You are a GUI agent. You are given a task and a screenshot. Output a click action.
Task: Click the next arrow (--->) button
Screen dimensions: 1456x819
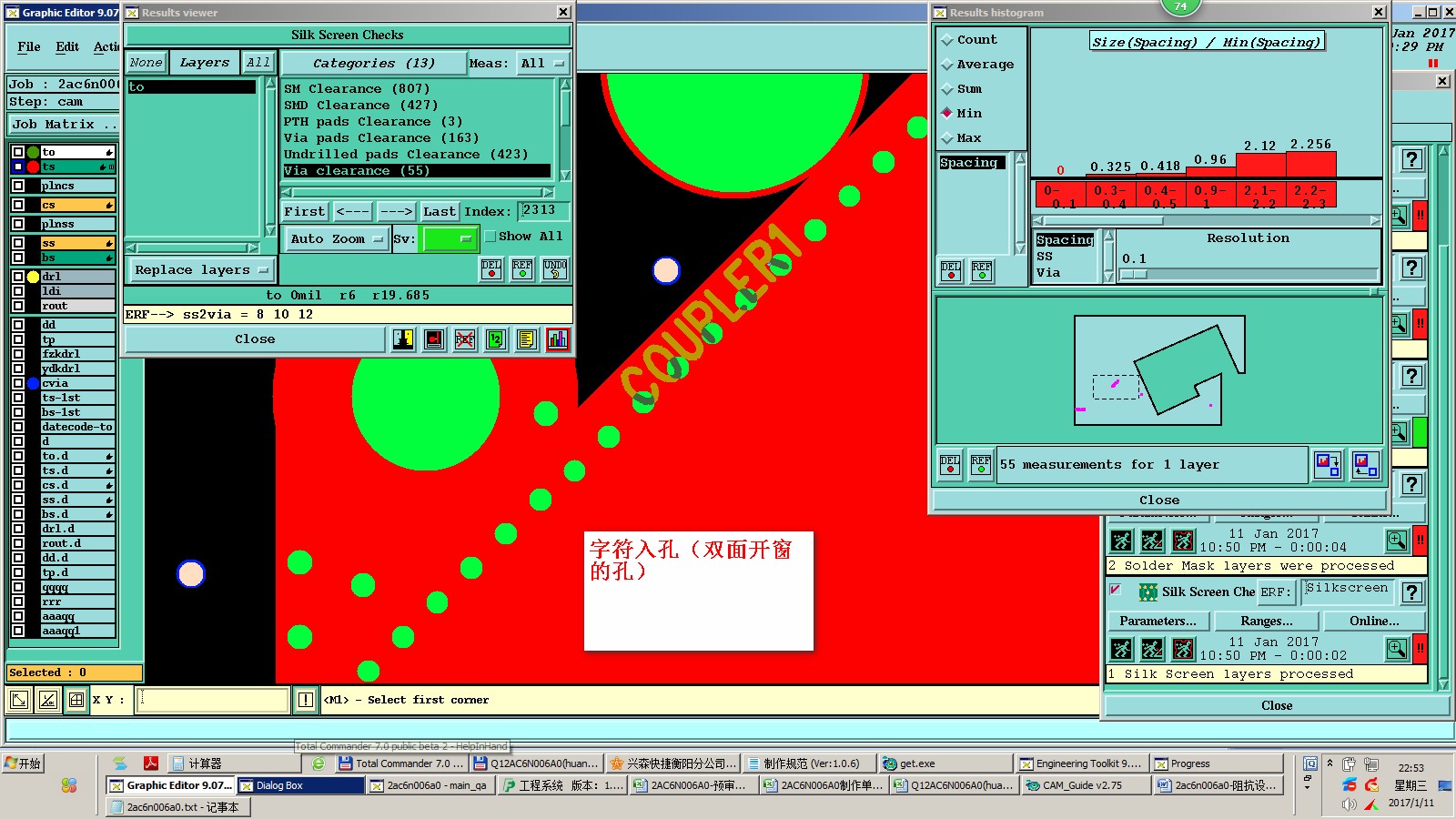(x=397, y=211)
